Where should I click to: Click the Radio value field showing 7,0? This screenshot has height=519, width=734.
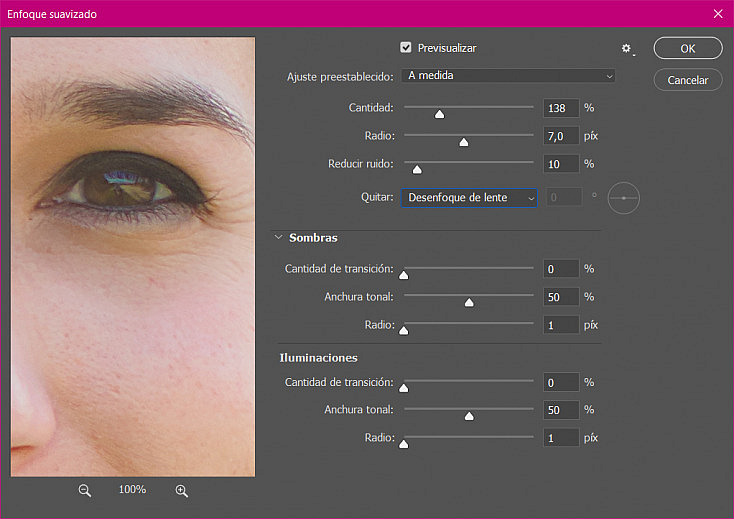click(561, 136)
